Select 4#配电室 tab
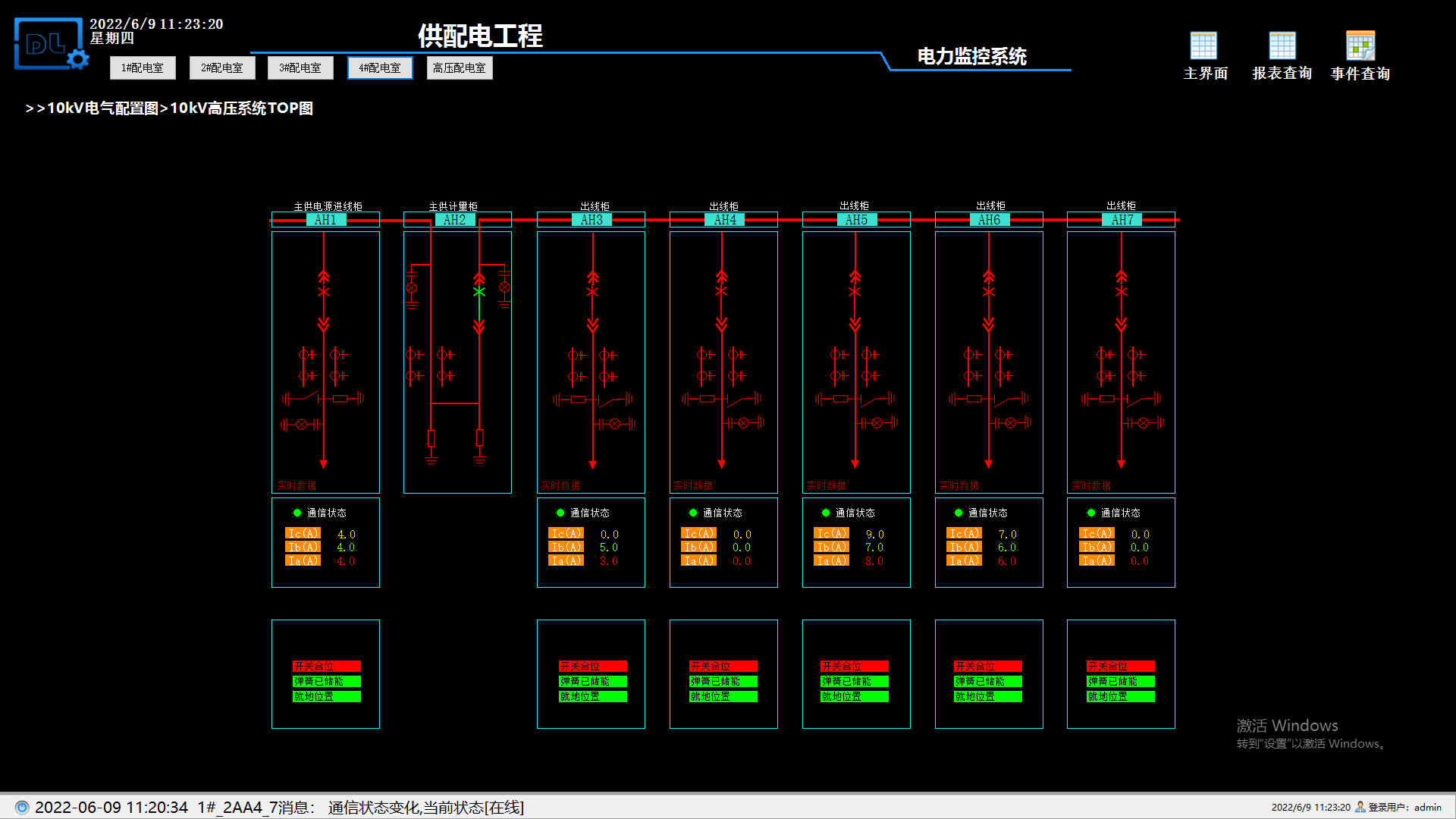 pyautogui.click(x=380, y=67)
